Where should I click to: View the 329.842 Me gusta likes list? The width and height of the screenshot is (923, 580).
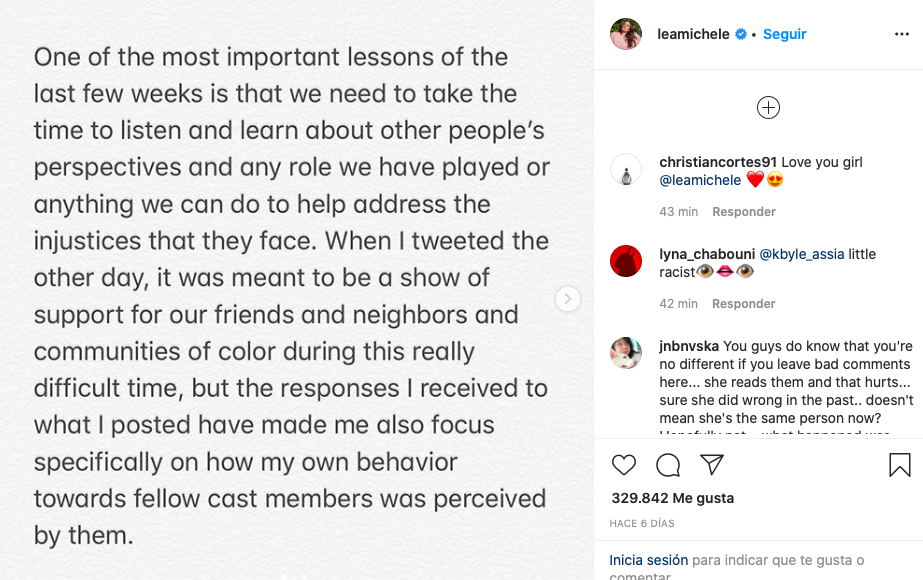click(672, 498)
